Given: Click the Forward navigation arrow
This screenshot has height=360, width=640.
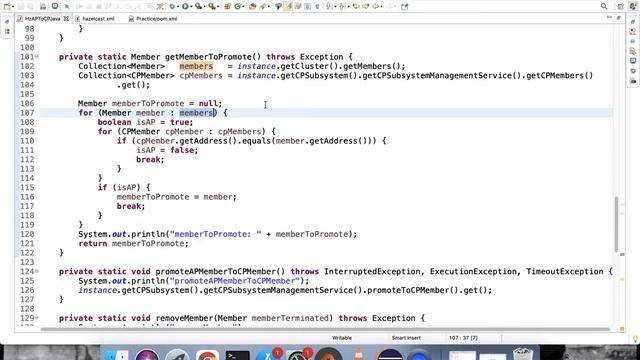Looking at the screenshot, I should (x=389, y=7).
